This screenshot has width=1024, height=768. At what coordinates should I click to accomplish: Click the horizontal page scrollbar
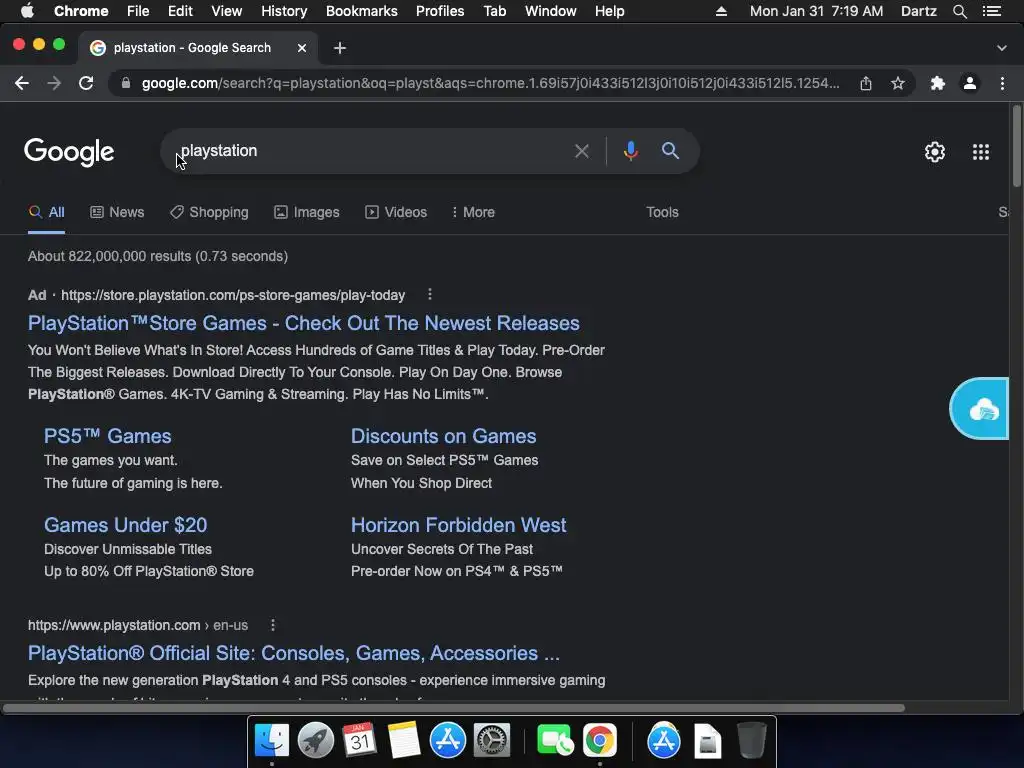click(x=454, y=708)
